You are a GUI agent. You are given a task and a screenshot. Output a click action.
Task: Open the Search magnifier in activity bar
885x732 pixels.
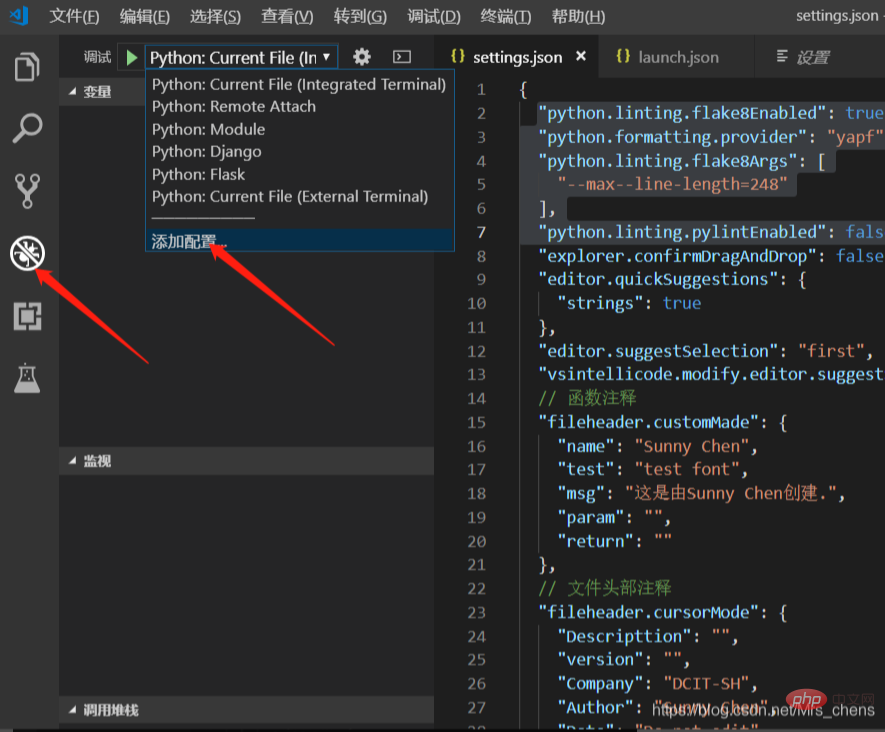(x=27, y=128)
